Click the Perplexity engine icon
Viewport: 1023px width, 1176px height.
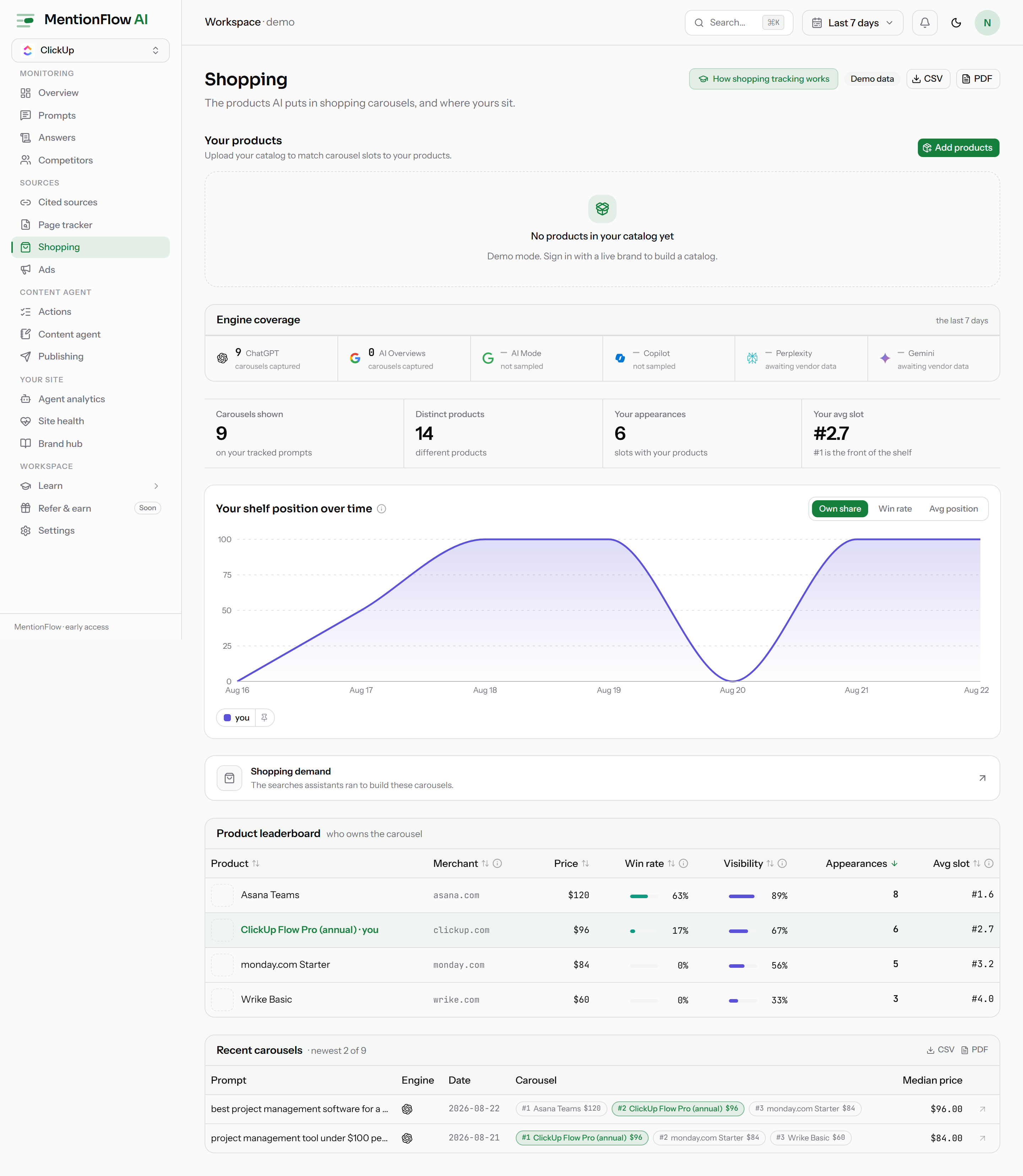pos(752,358)
